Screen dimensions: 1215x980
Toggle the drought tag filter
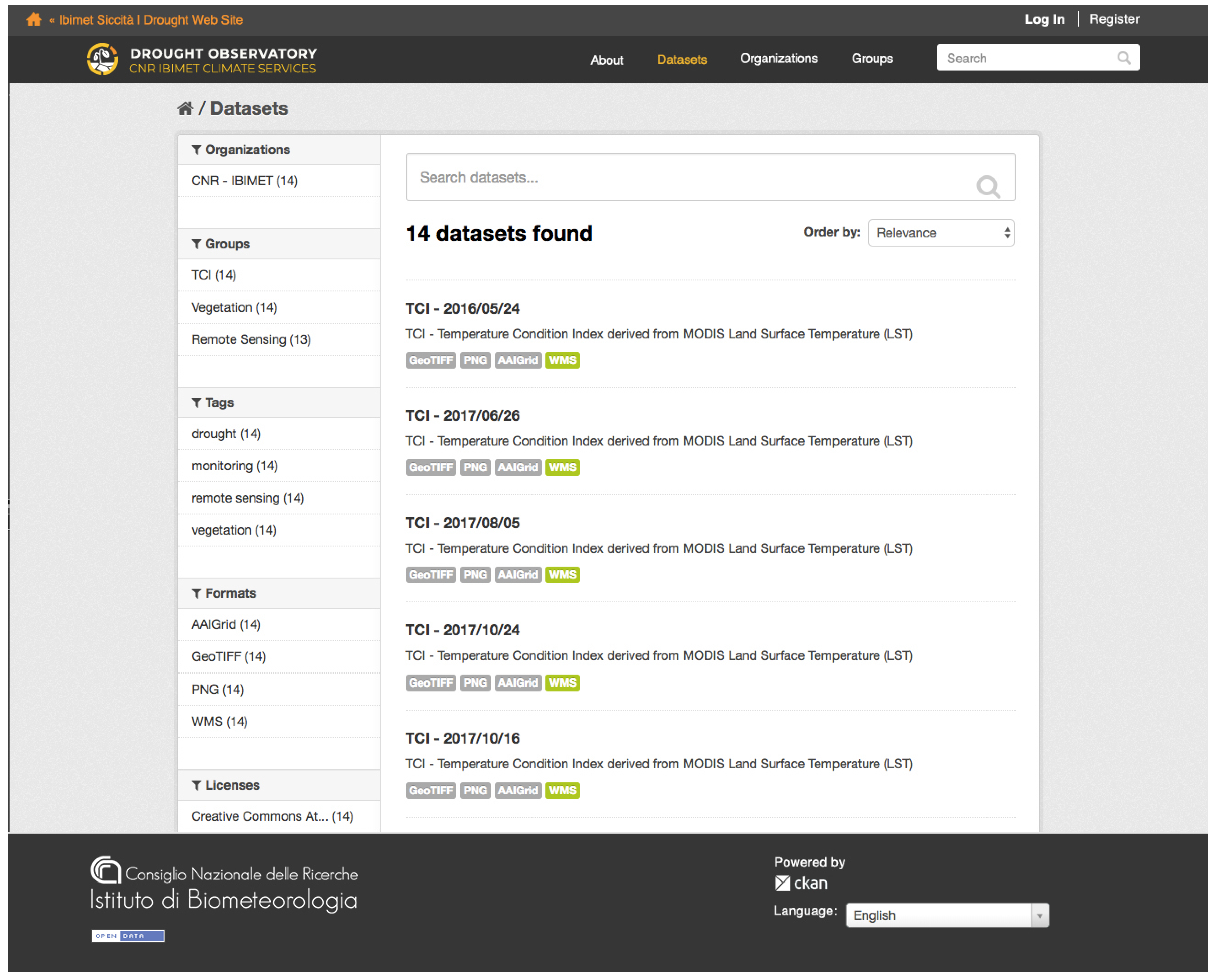point(226,433)
